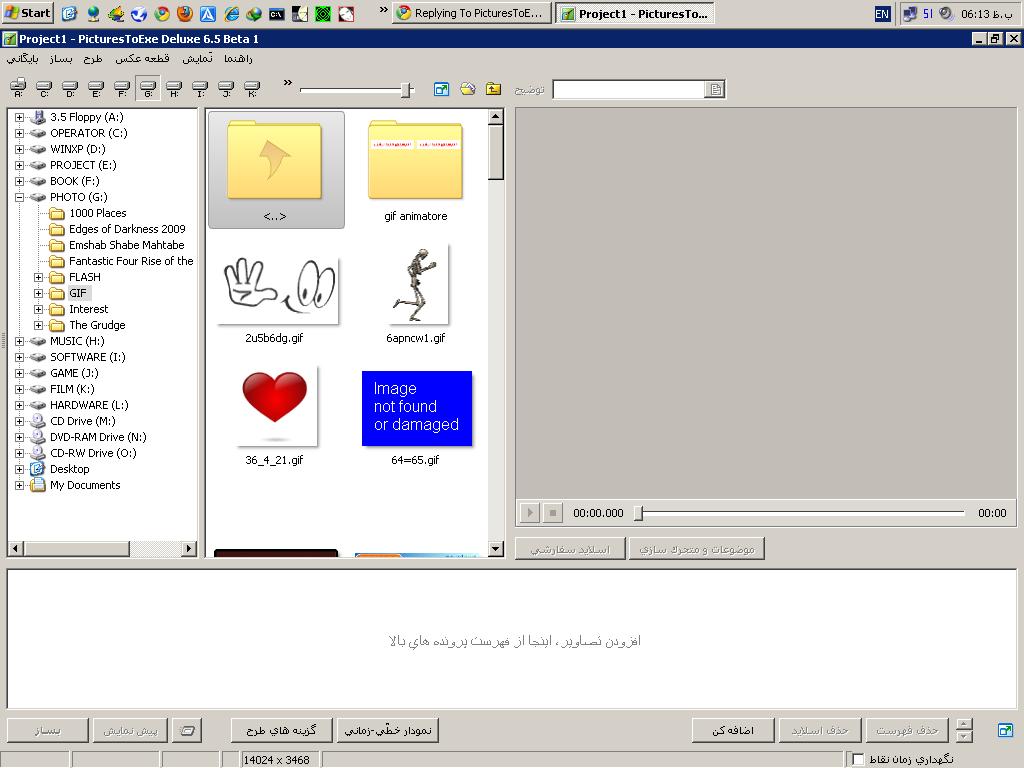Switch to the H: drive icon
The image size is (1024, 768).
tap(174, 89)
